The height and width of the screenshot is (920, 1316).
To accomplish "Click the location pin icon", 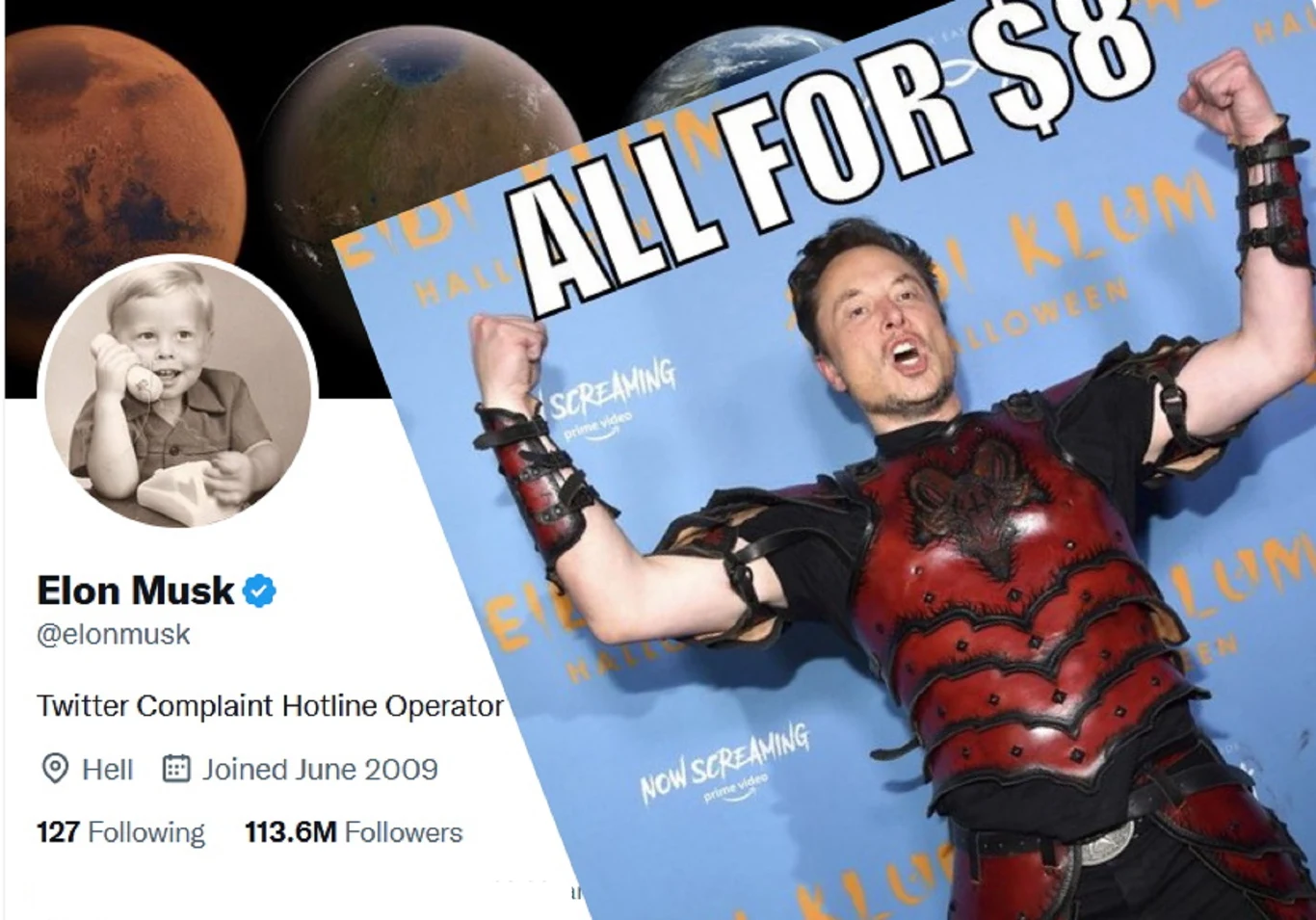I will pos(55,769).
